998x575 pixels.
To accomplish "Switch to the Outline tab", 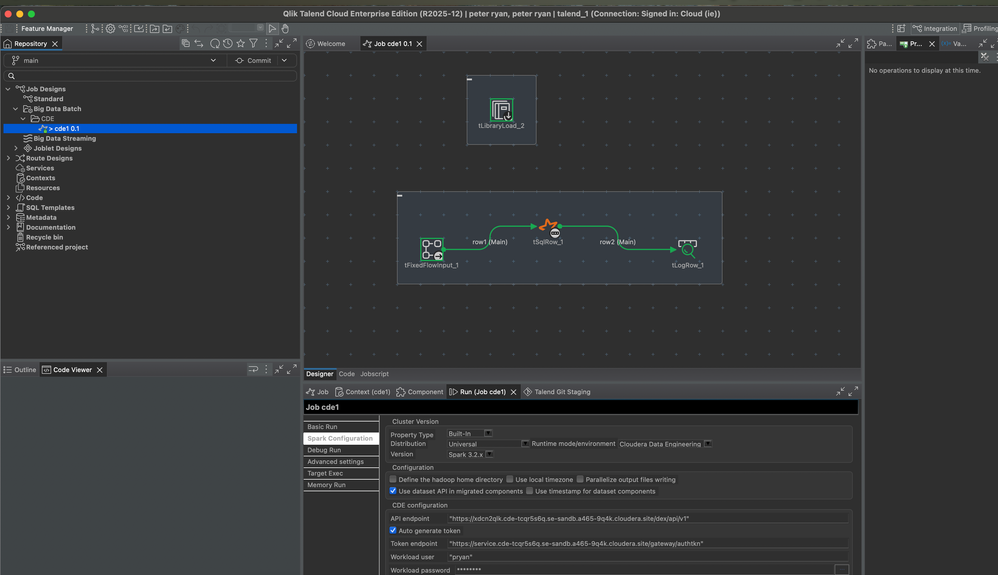I will (20, 369).
